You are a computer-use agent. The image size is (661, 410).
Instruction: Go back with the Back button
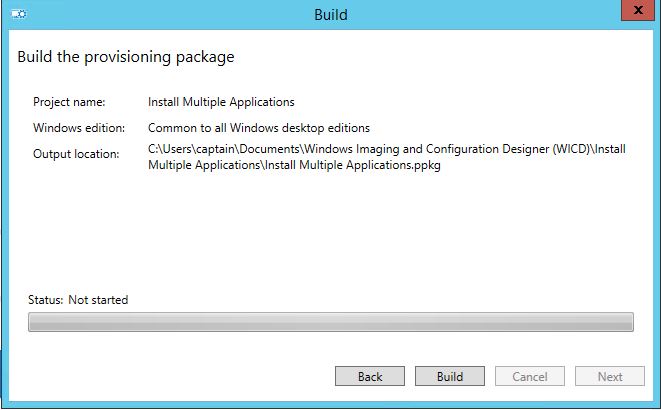(370, 376)
